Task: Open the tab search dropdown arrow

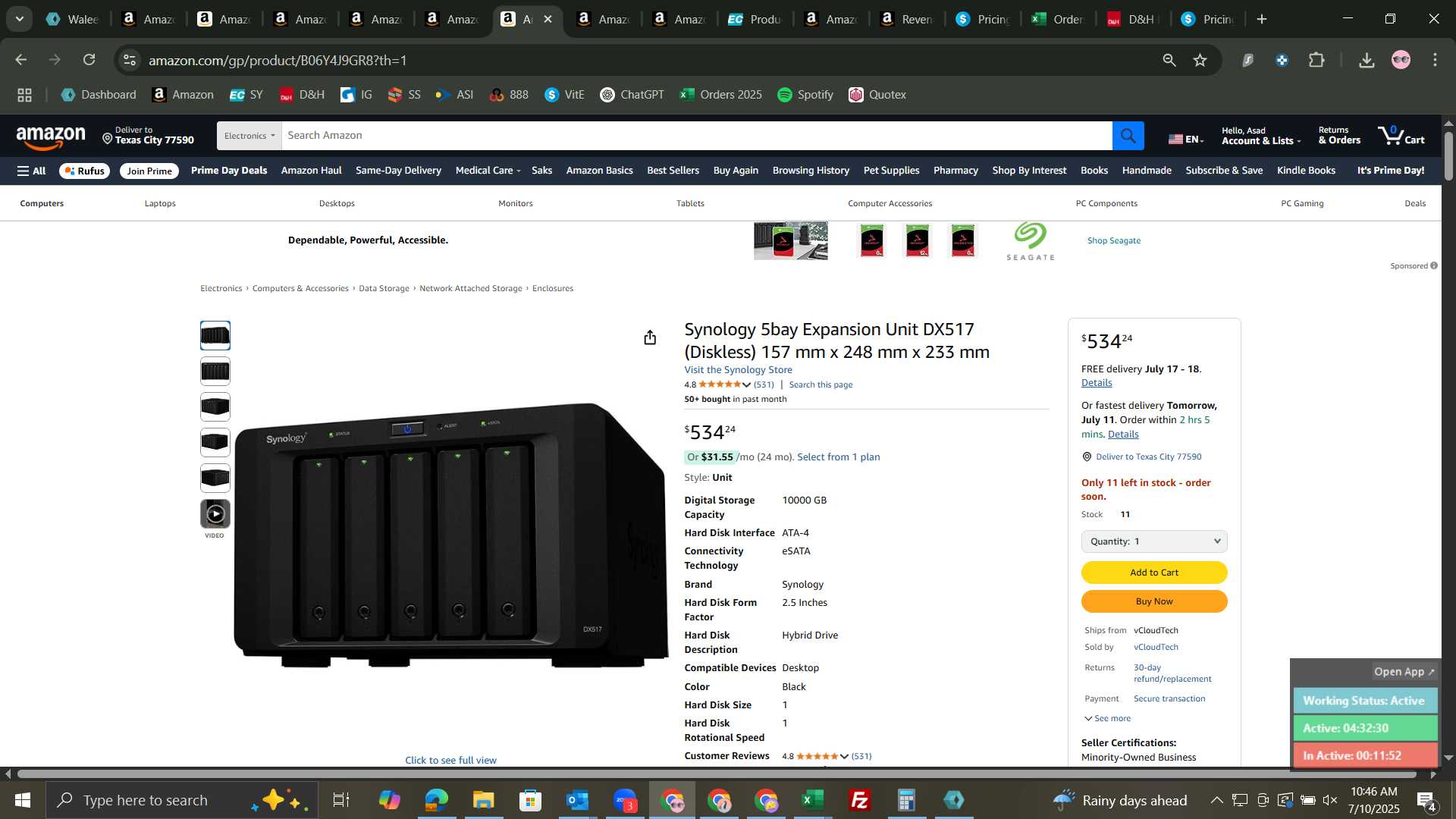Action: pyautogui.click(x=20, y=19)
